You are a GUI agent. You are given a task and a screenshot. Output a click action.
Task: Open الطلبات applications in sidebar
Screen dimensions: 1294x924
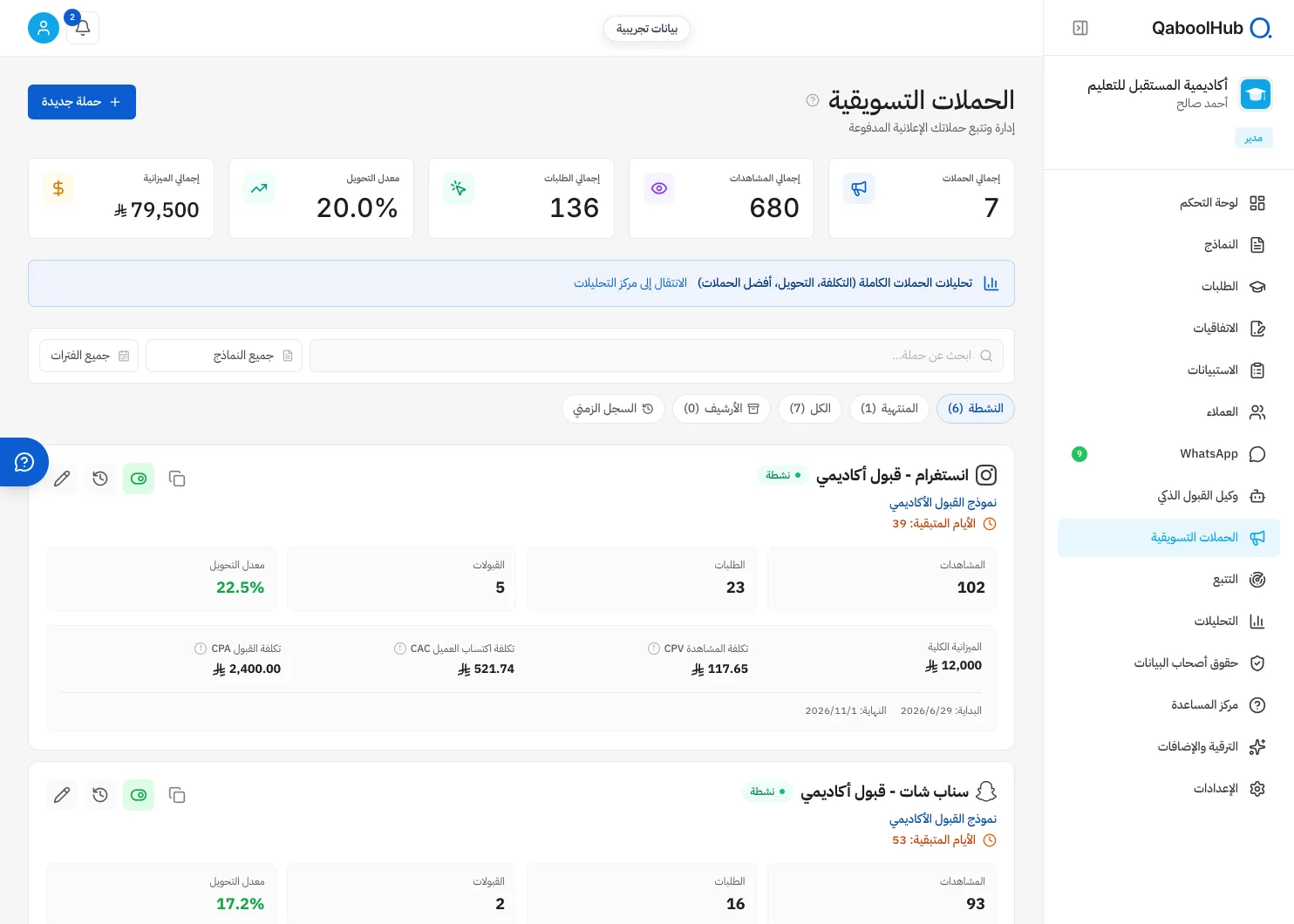[x=1168, y=287]
